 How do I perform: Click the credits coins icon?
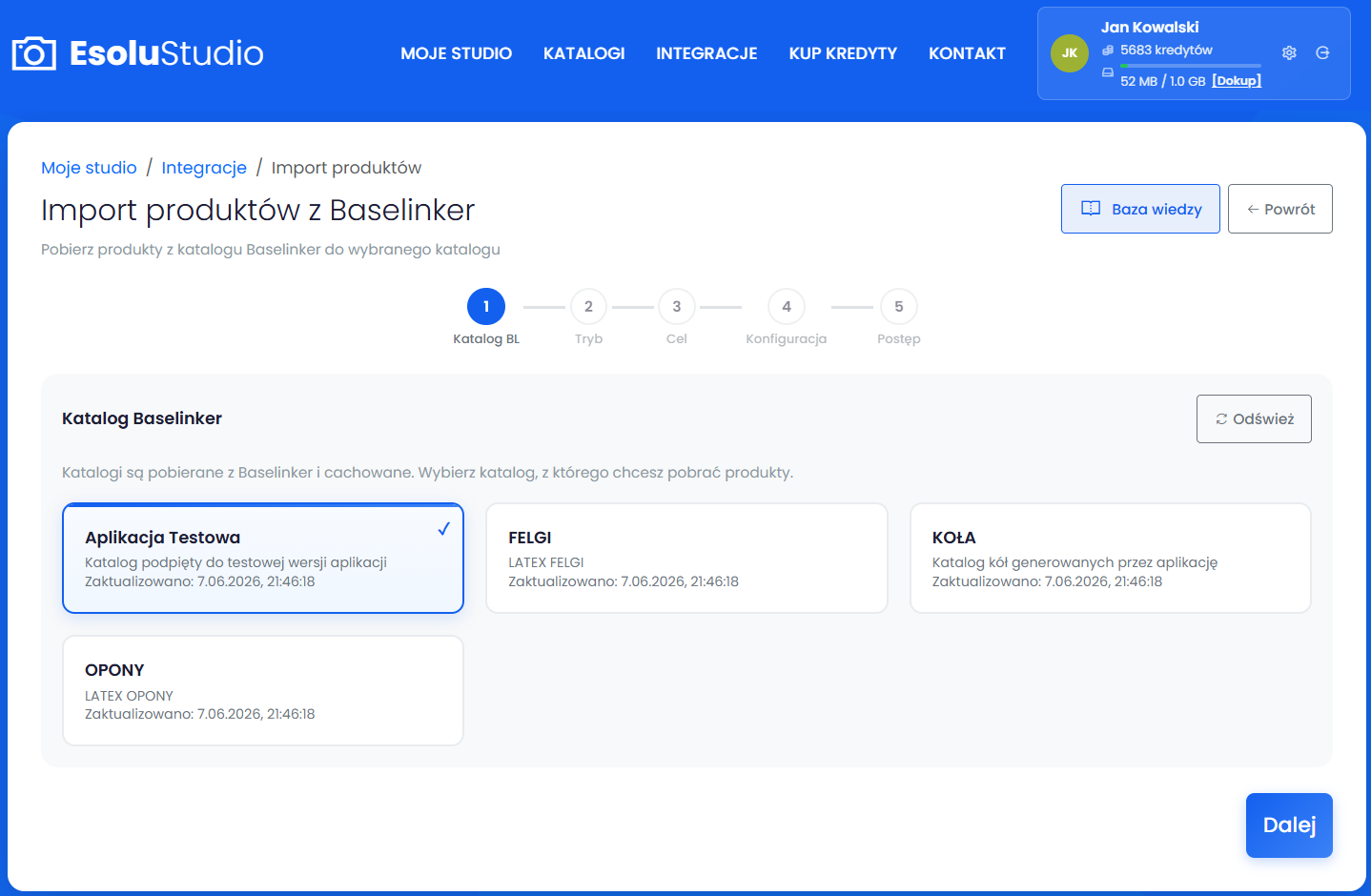coord(1108,51)
